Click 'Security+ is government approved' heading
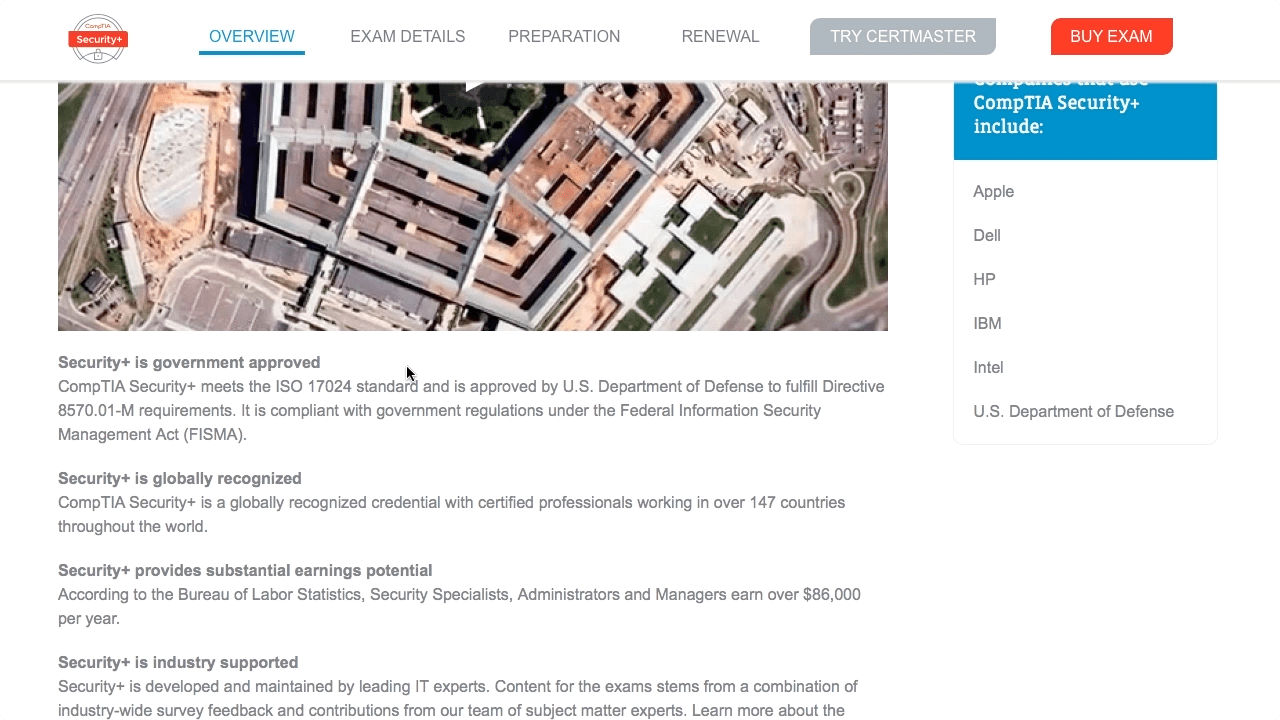 tap(189, 363)
